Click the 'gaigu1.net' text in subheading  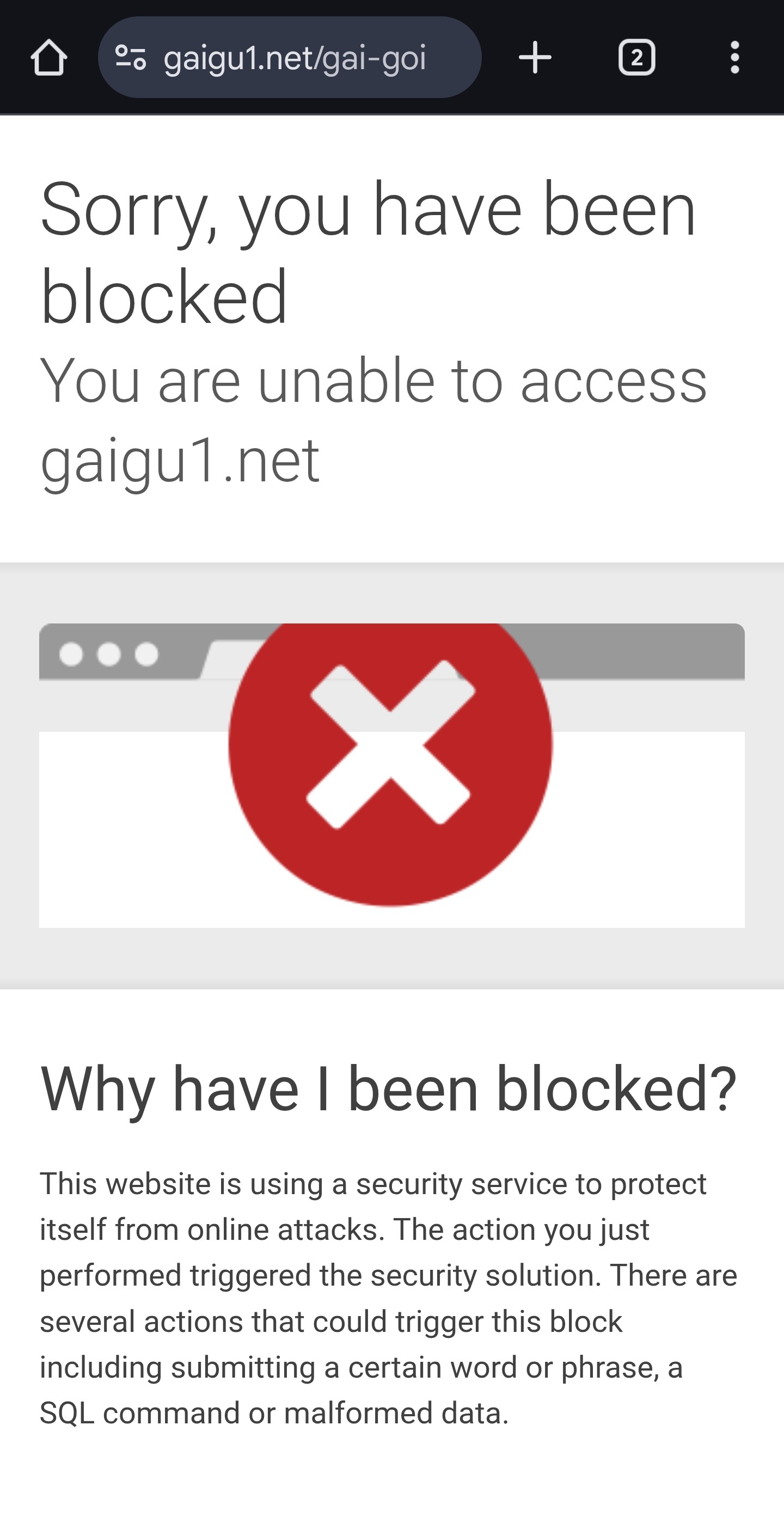[180, 461]
